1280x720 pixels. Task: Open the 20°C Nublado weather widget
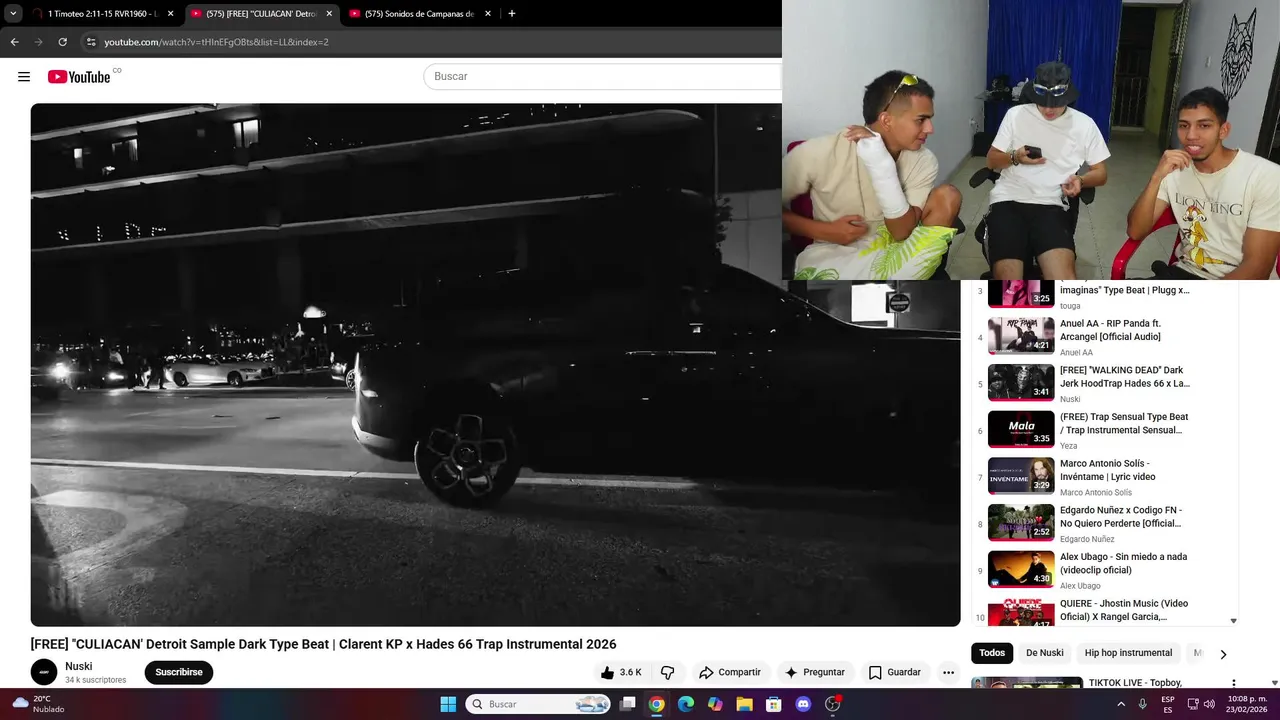click(36, 704)
